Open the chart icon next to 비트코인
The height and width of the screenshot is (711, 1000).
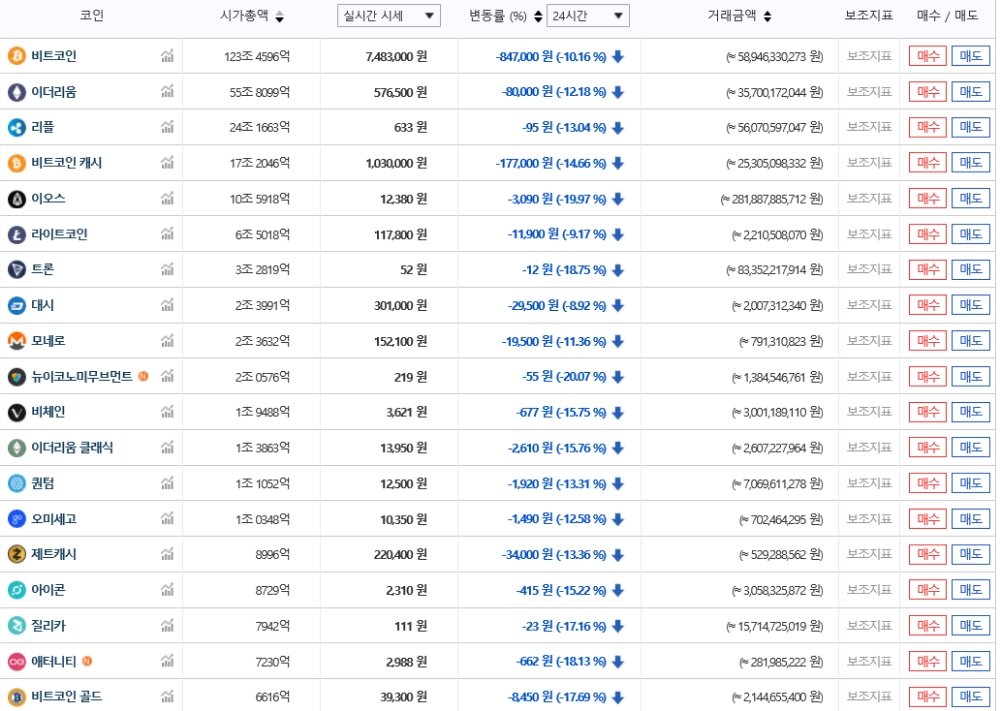point(167,56)
